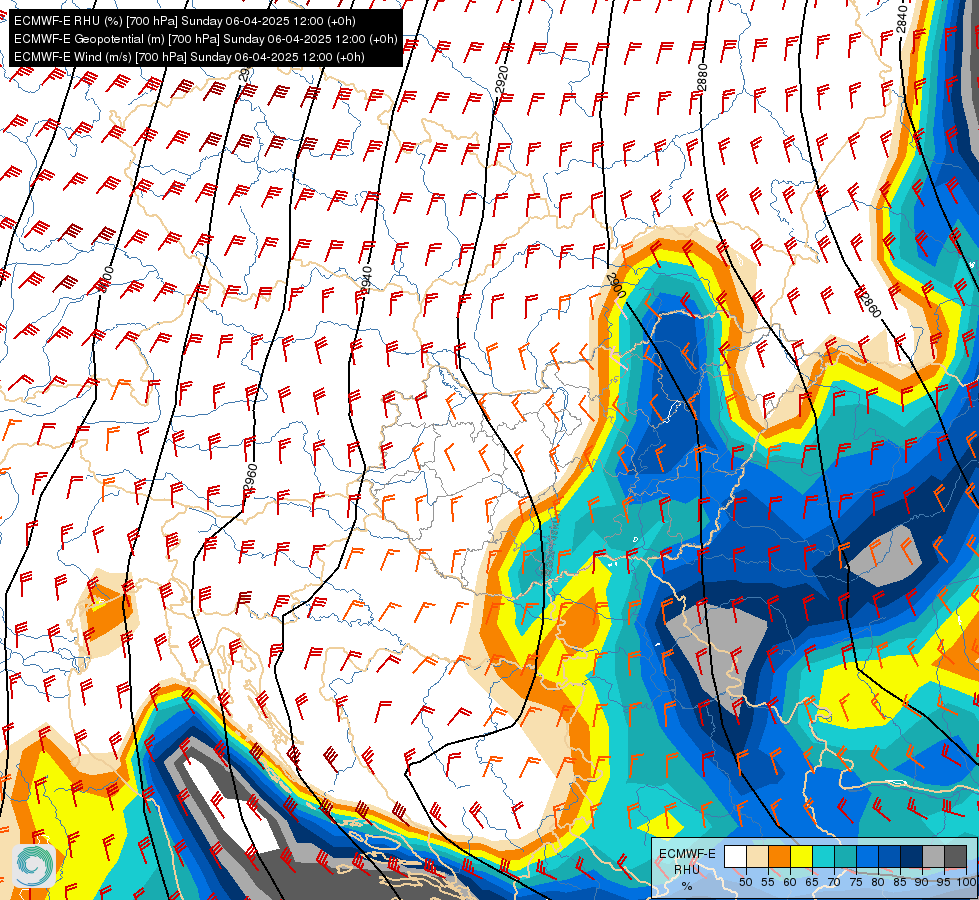Select the cyan 65–70% legend swatch

(x=824, y=856)
